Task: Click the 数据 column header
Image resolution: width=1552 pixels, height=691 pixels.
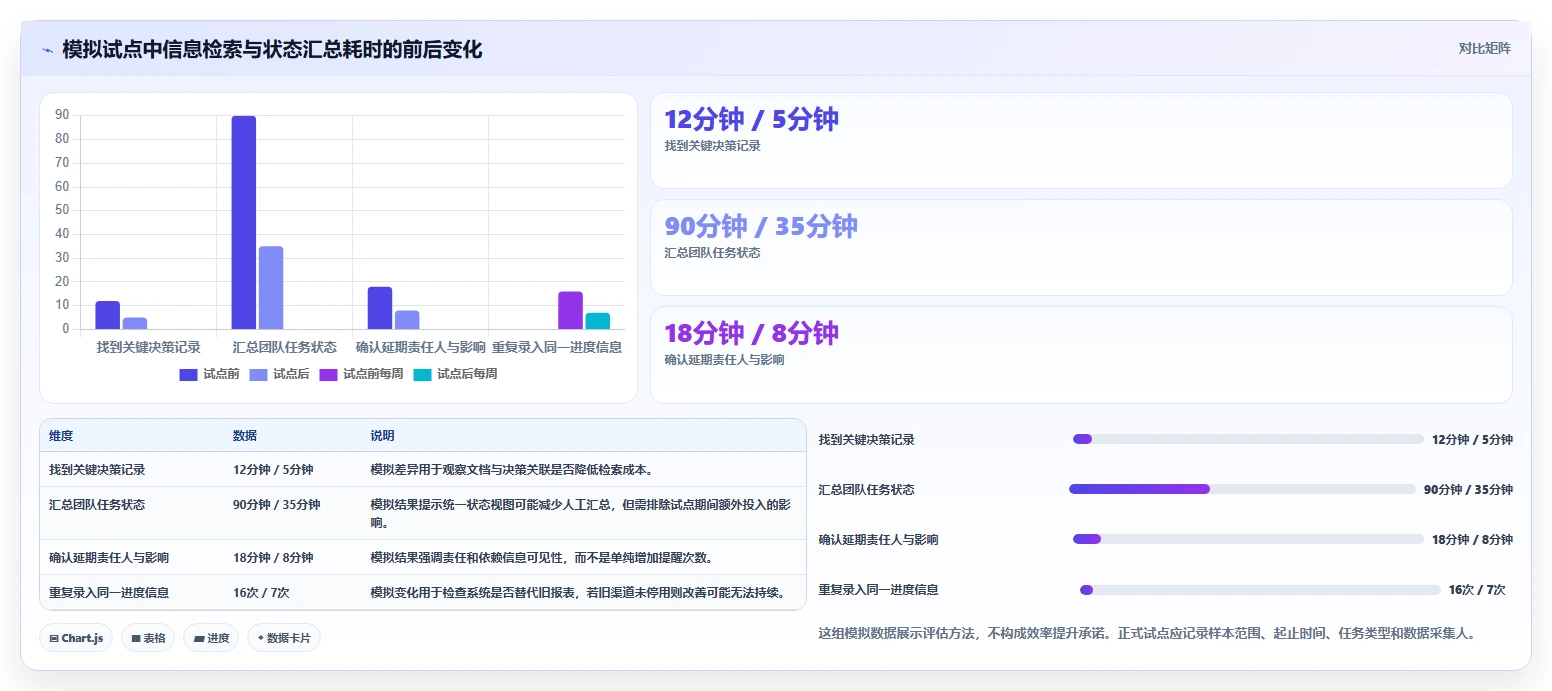Action: point(245,436)
